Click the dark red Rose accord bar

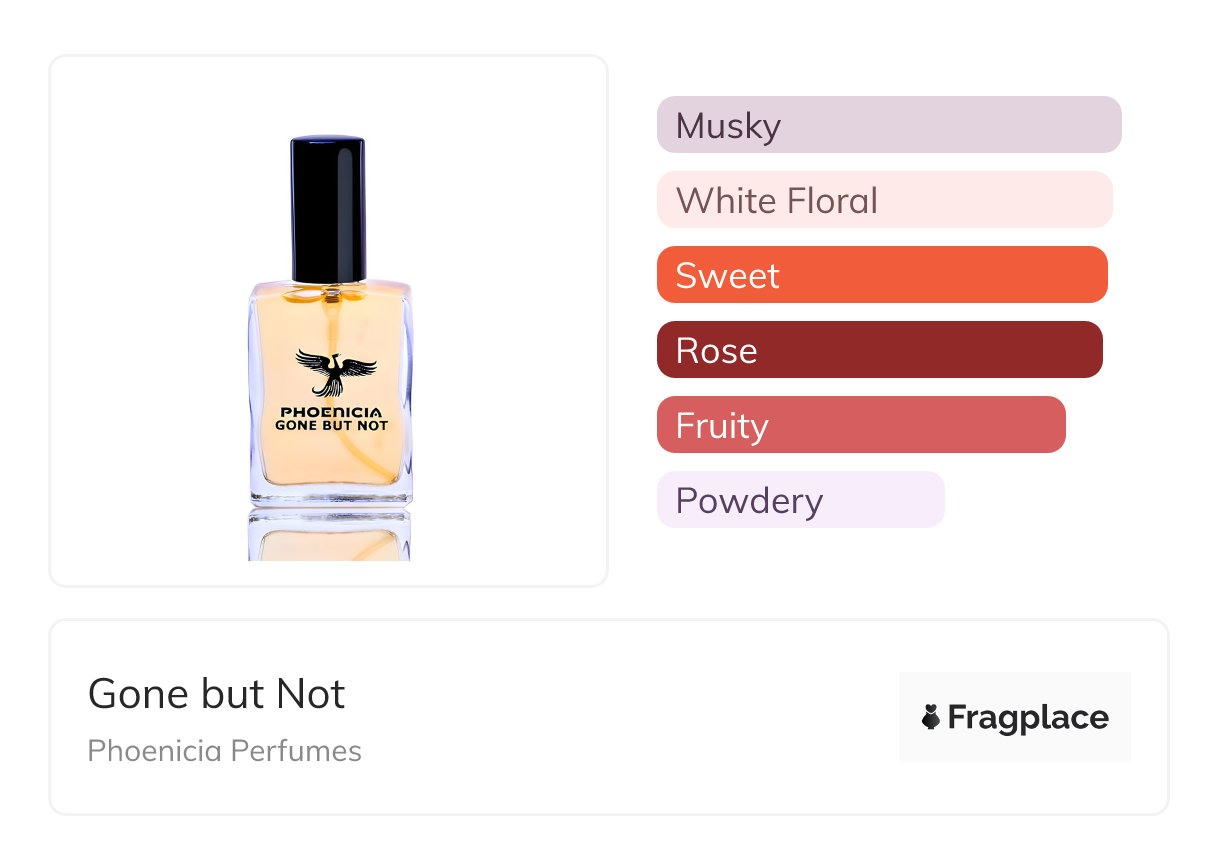click(x=879, y=350)
